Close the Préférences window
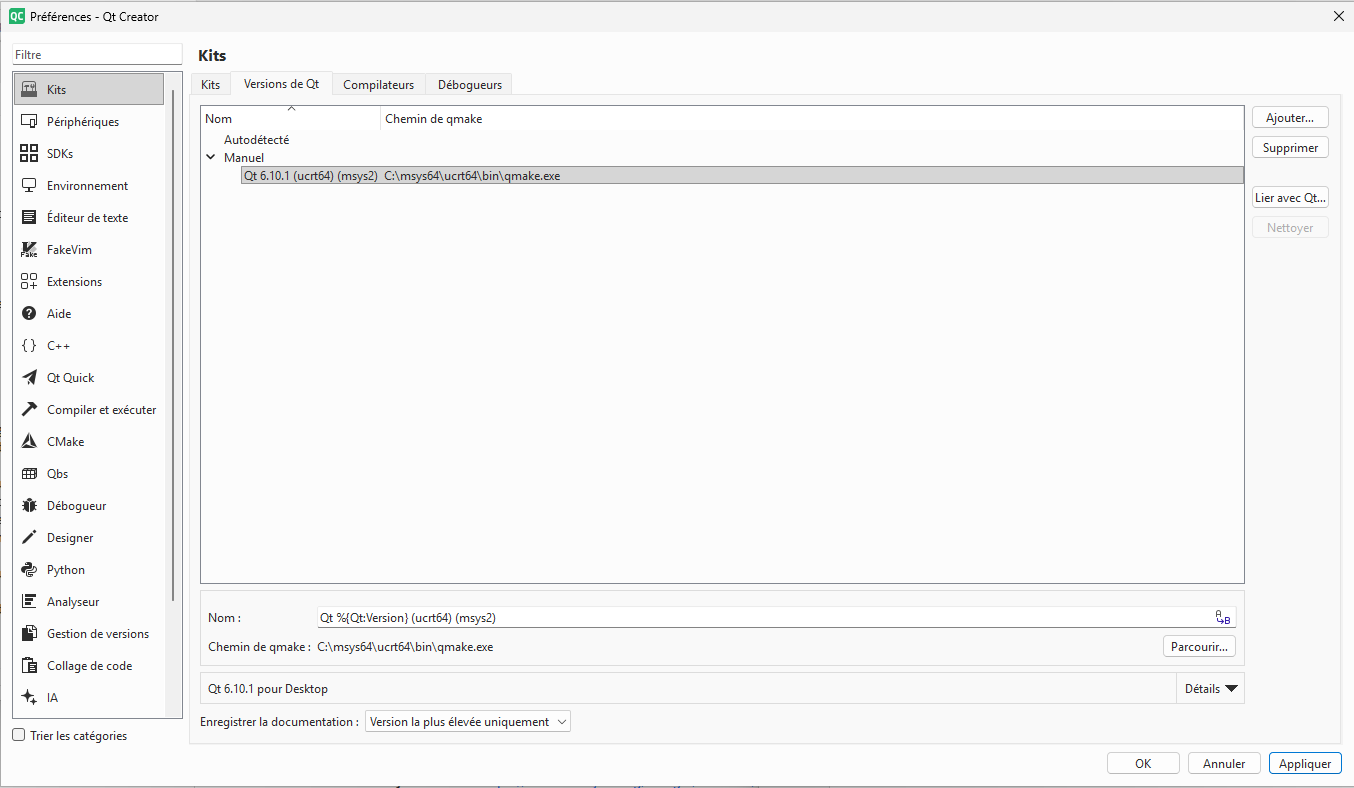The width and height of the screenshot is (1354, 788). click(x=1339, y=16)
